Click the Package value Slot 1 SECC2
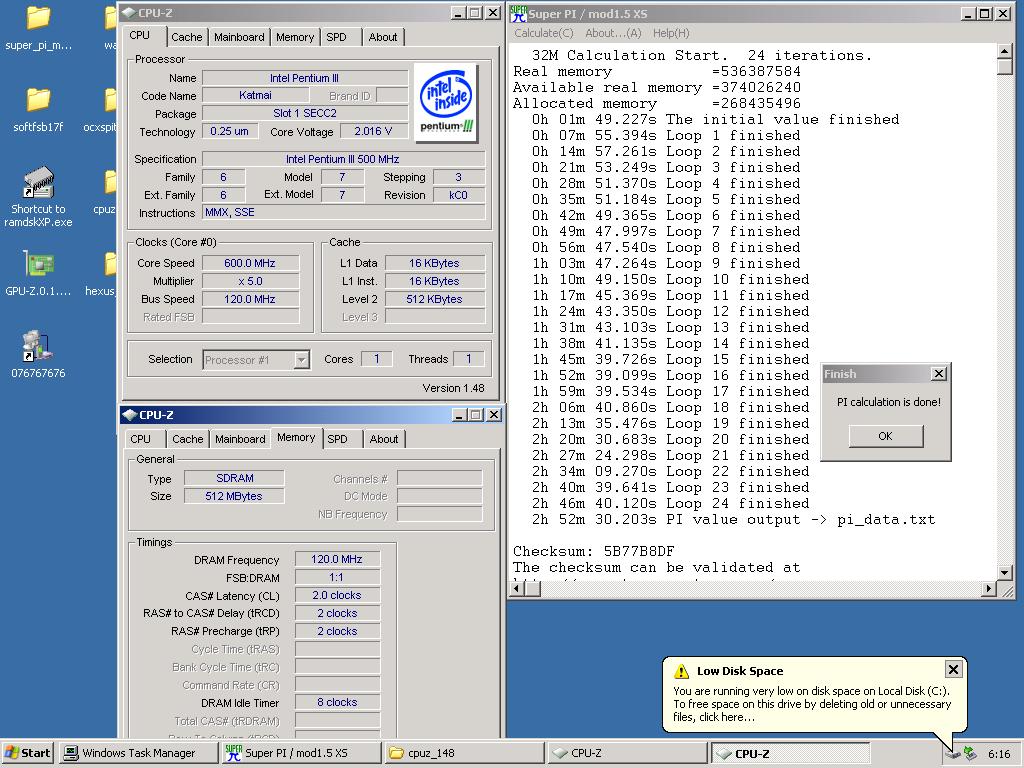 coord(304,113)
